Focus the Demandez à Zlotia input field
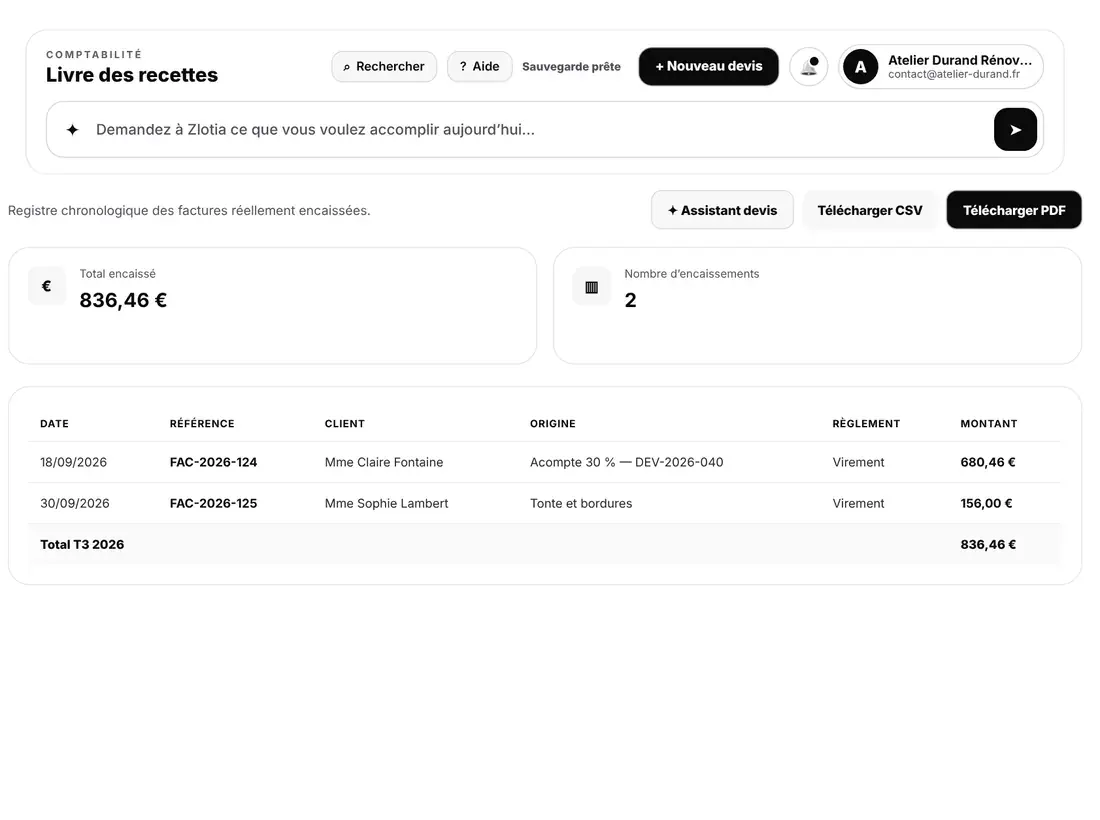The image size is (1100, 820). (535, 130)
